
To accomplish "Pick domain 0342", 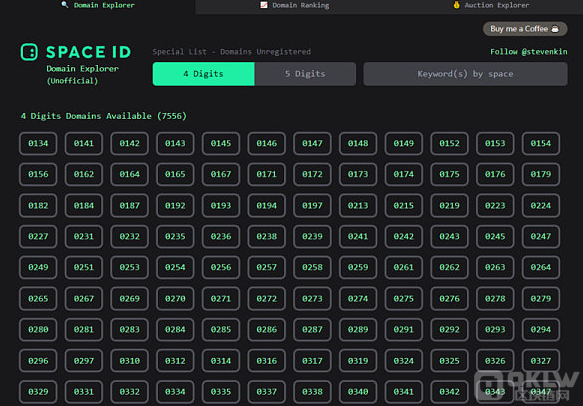I will pos(450,392).
